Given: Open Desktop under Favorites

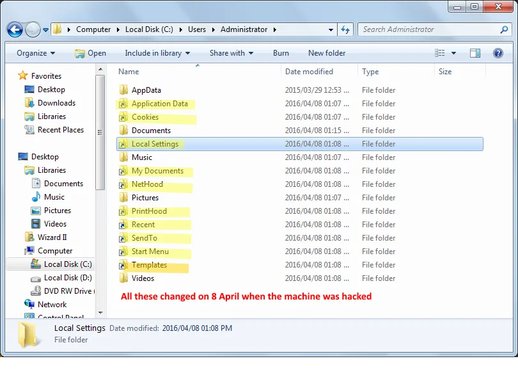Looking at the screenshot, I should pyautogui.click(x=45, y=89).
